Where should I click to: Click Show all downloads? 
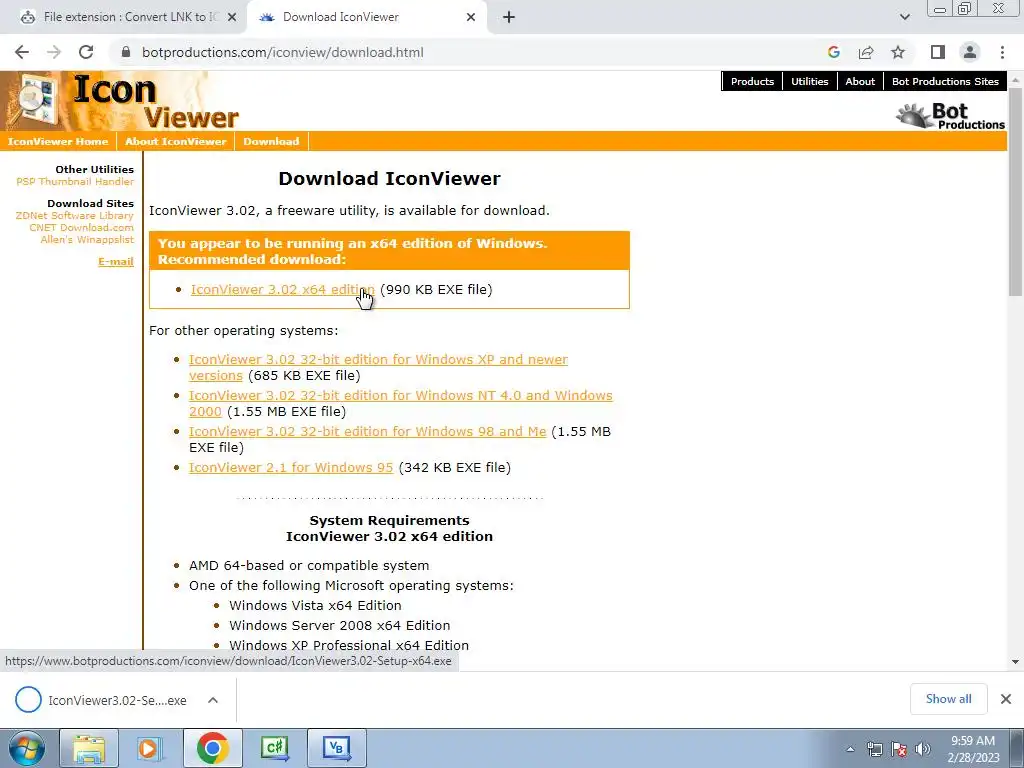(948, 699)
